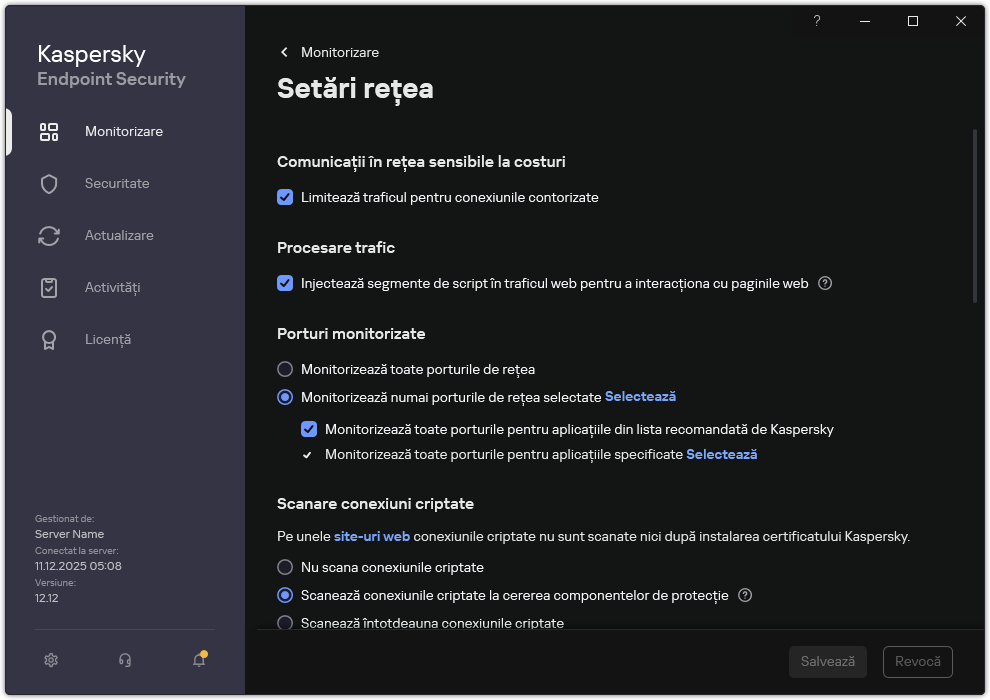Screen dimensions: 990x700
Task: Click the Salvează button
Action: pyautogui.click(x=827, y=661)
